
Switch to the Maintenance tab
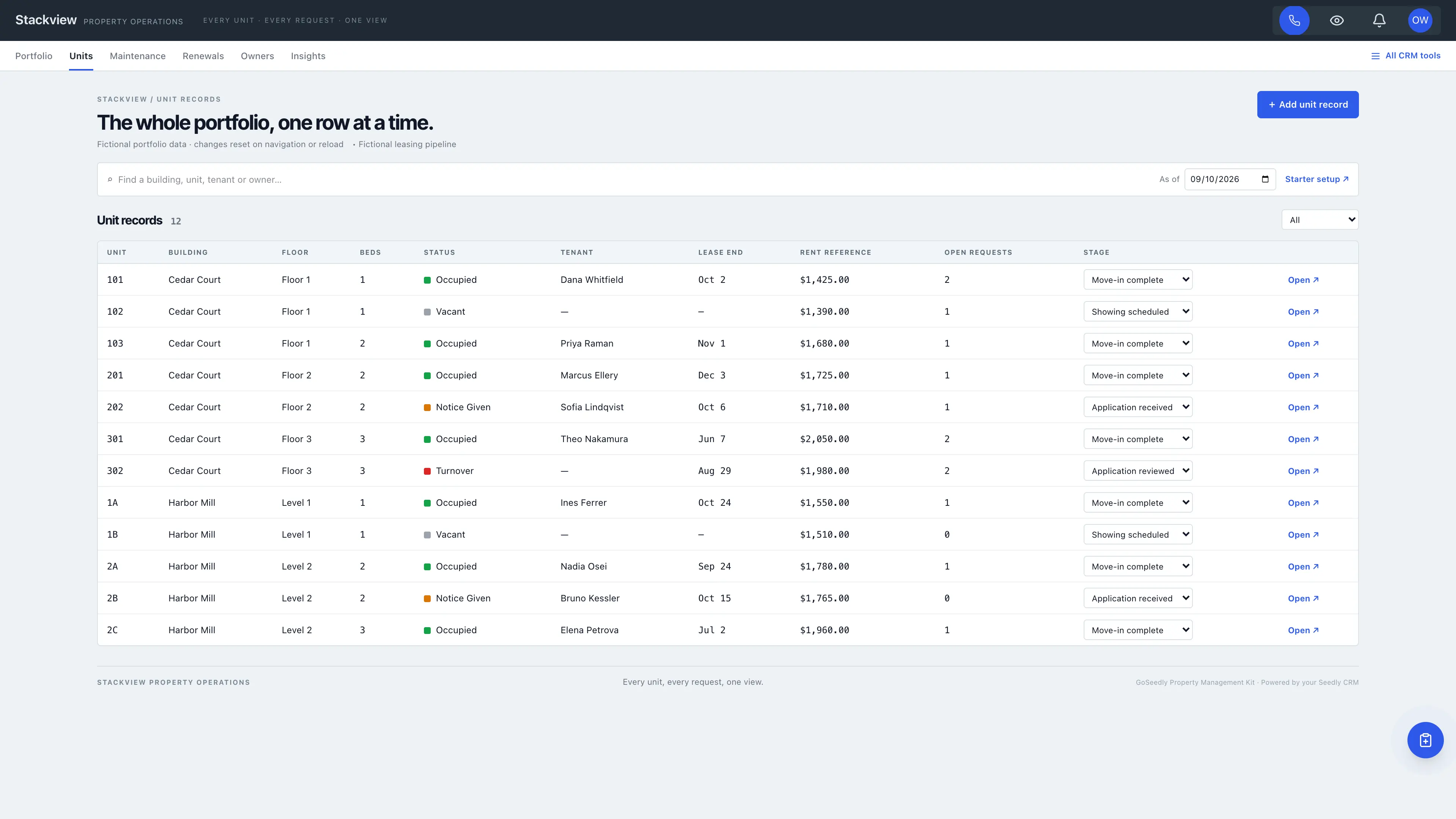click(x=137, y=56)
